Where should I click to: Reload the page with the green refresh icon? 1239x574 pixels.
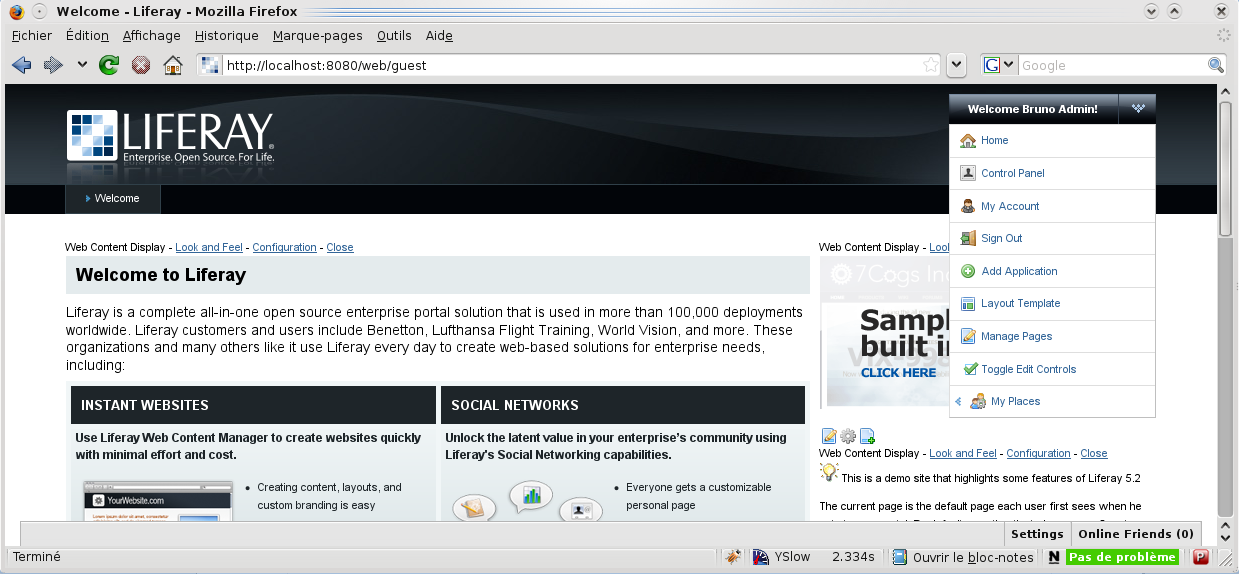tap(109, 65)
